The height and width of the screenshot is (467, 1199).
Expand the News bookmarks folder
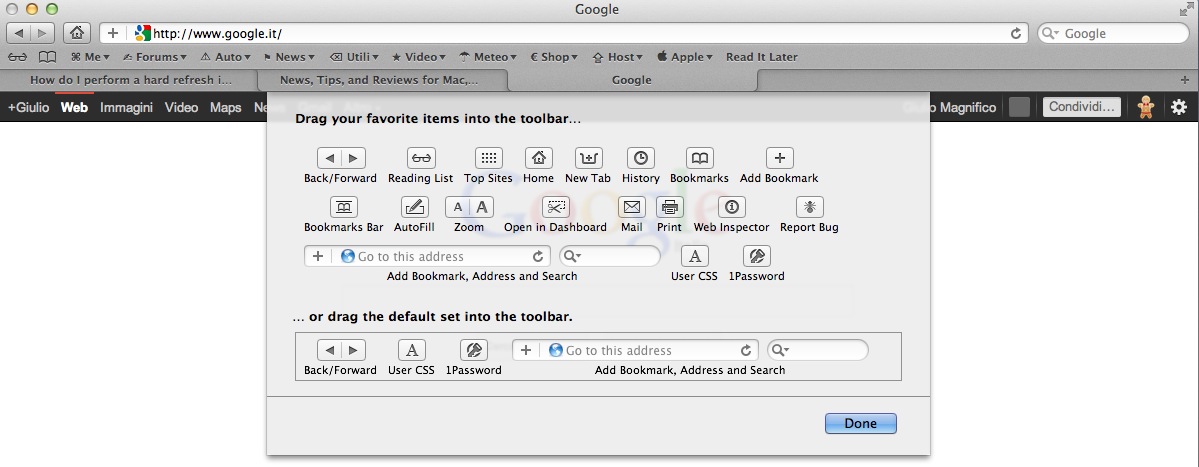(290, 57)
